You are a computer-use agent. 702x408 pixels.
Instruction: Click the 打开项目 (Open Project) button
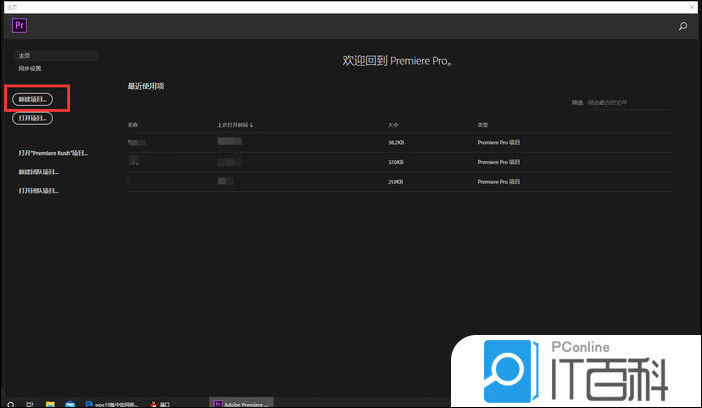click(34, 118)
